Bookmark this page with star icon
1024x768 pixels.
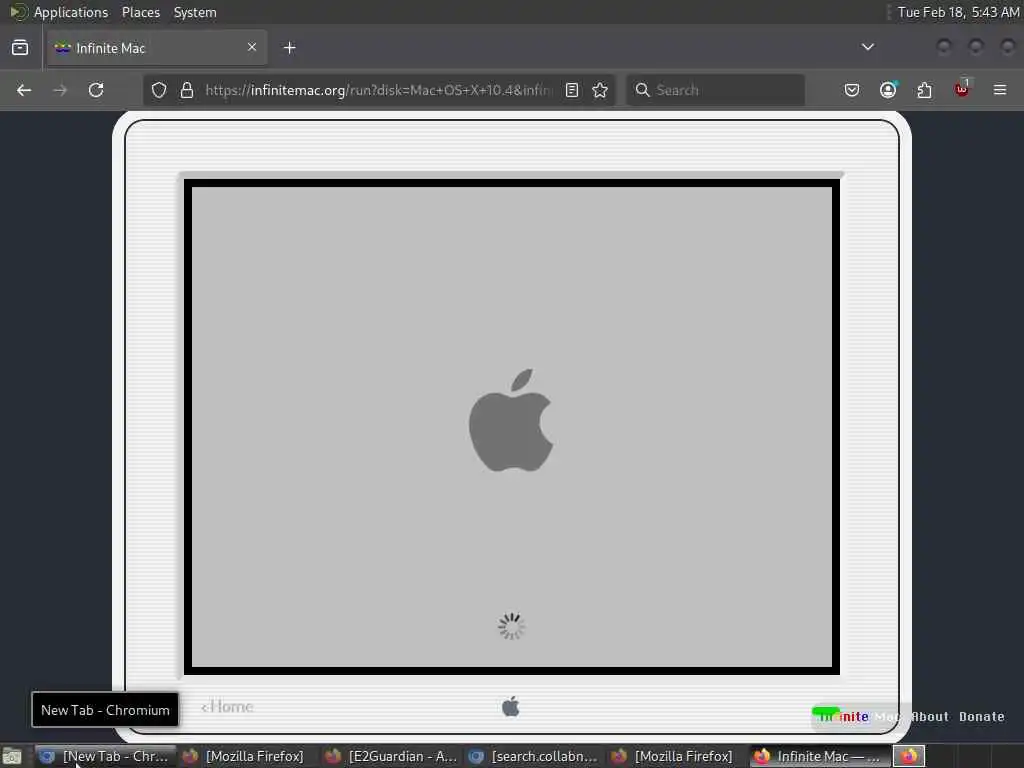tap(600, 90)
